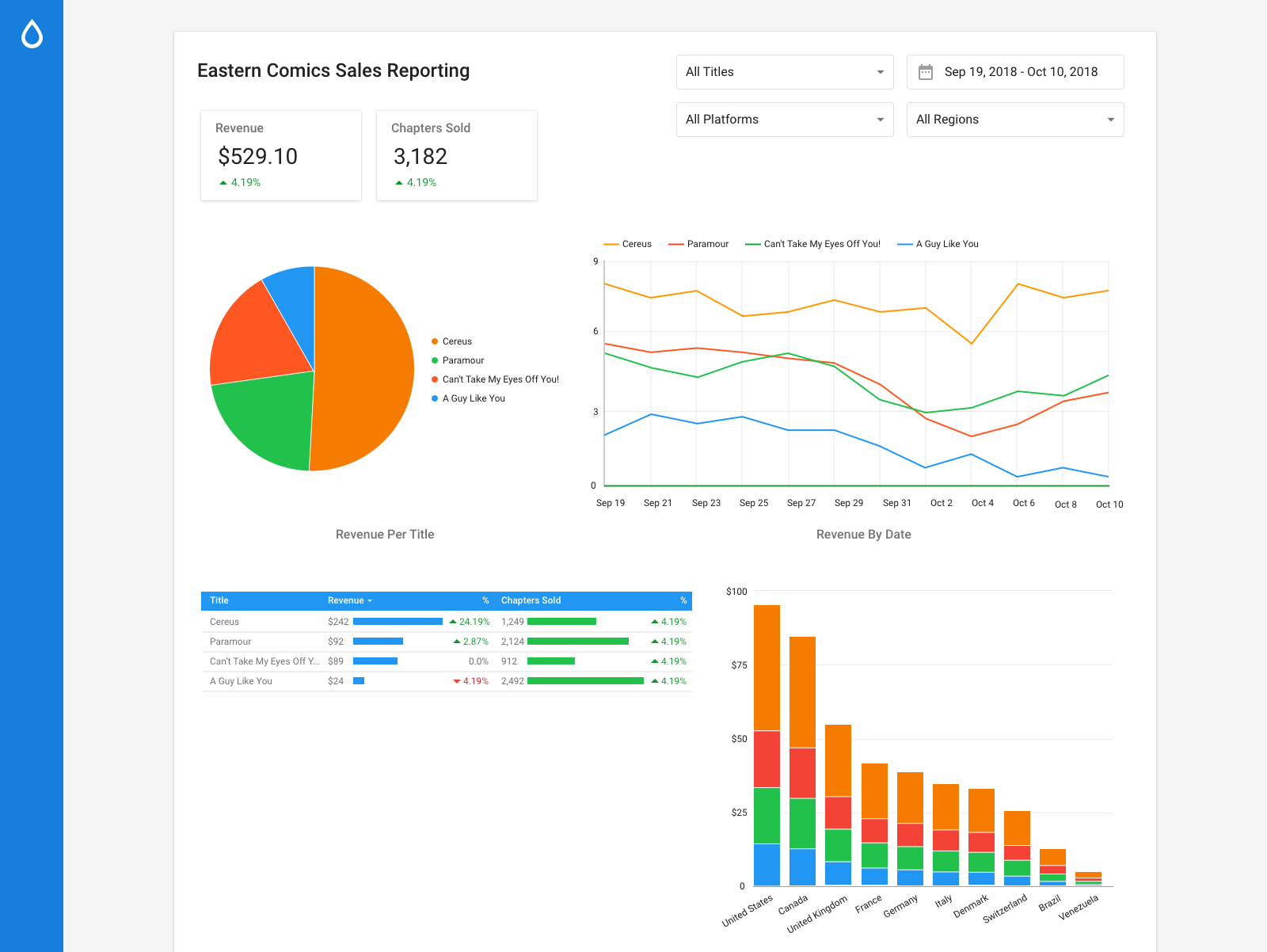Viewport: 1267px width, 952px height.
Task: Open the All Titles dropdown
Action: (784, 72)
